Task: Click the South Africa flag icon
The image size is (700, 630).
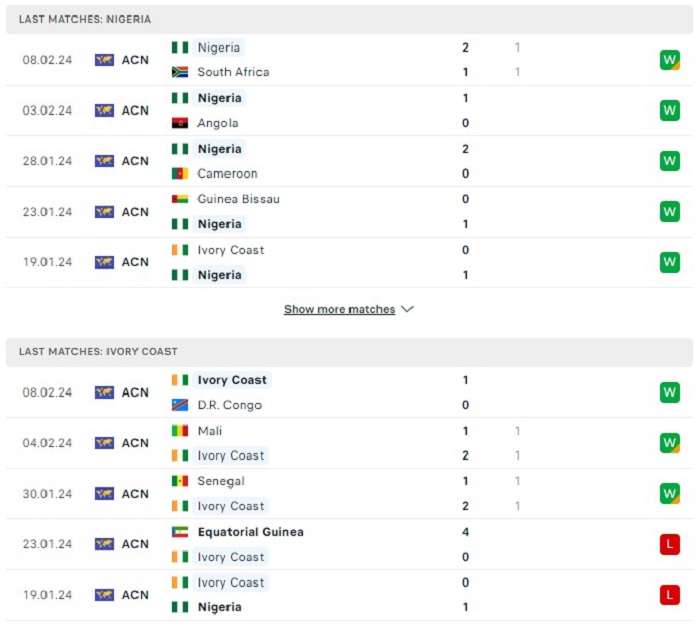Action: 180,72
